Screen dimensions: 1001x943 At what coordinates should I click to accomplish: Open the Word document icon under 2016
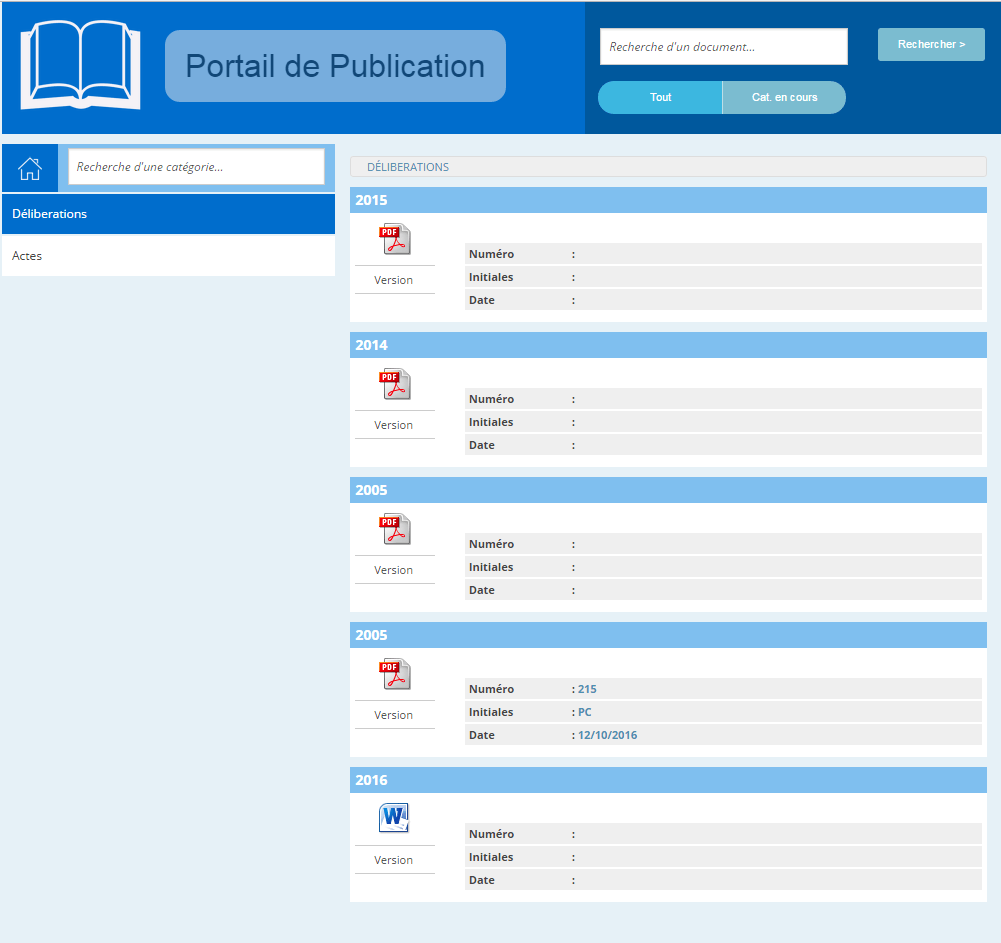pyautogui.click(x=394, y=819)
